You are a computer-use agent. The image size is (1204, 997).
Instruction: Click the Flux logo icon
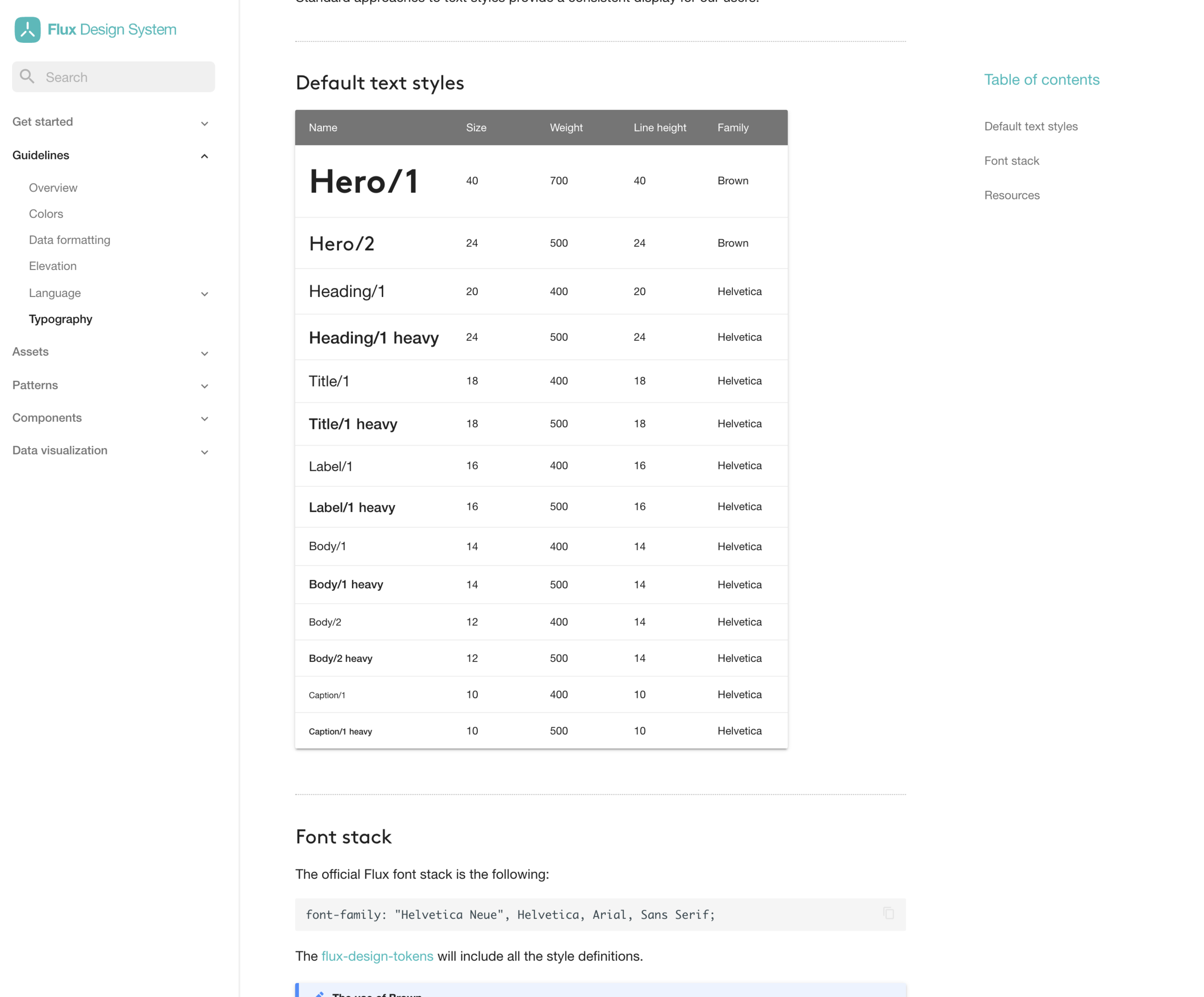tap(27, 29)
